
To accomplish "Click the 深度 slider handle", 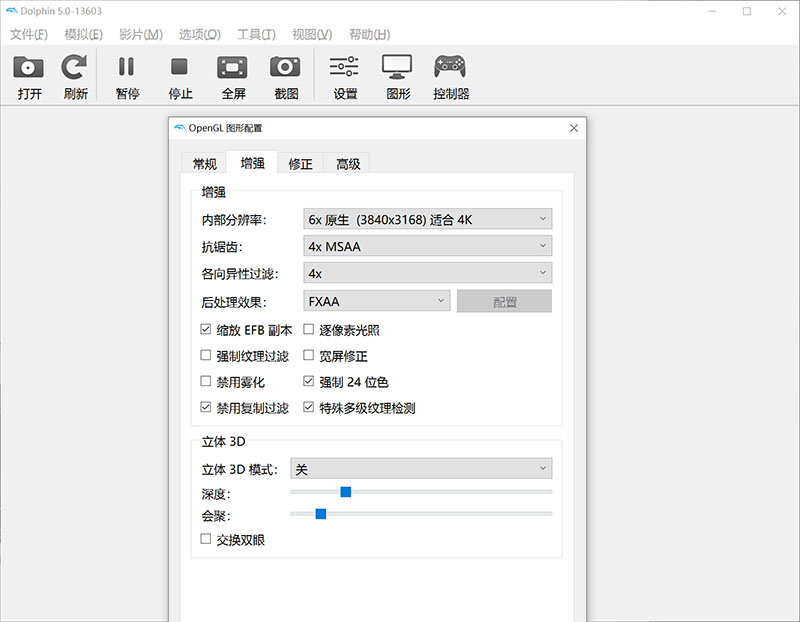I will (345, 491).
